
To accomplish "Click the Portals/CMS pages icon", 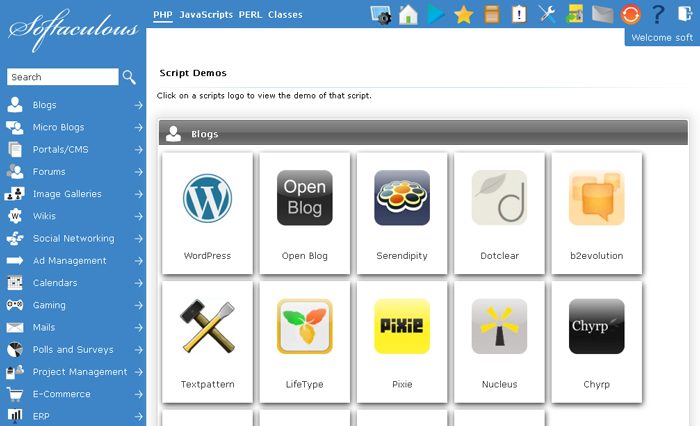I will click(15, 149).
